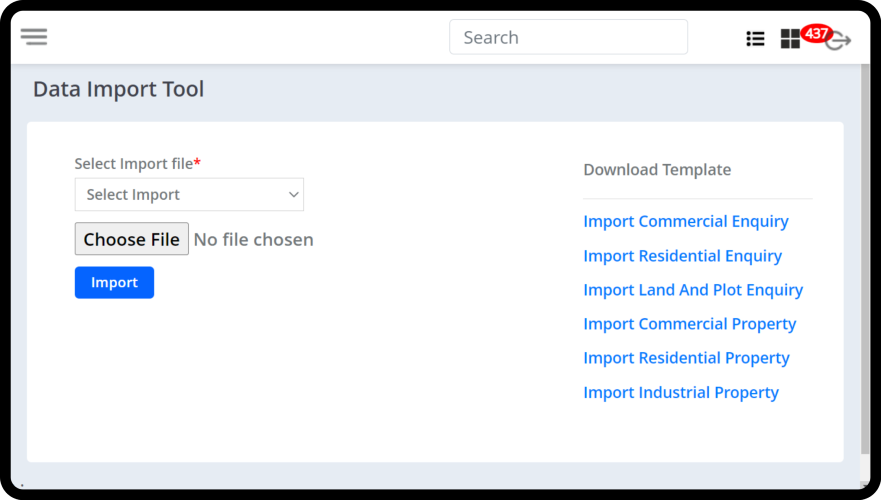The width and height of the screenshot is (881, 500).
Task: Open the hamburger navigation menu
Action: coord(34,37)
